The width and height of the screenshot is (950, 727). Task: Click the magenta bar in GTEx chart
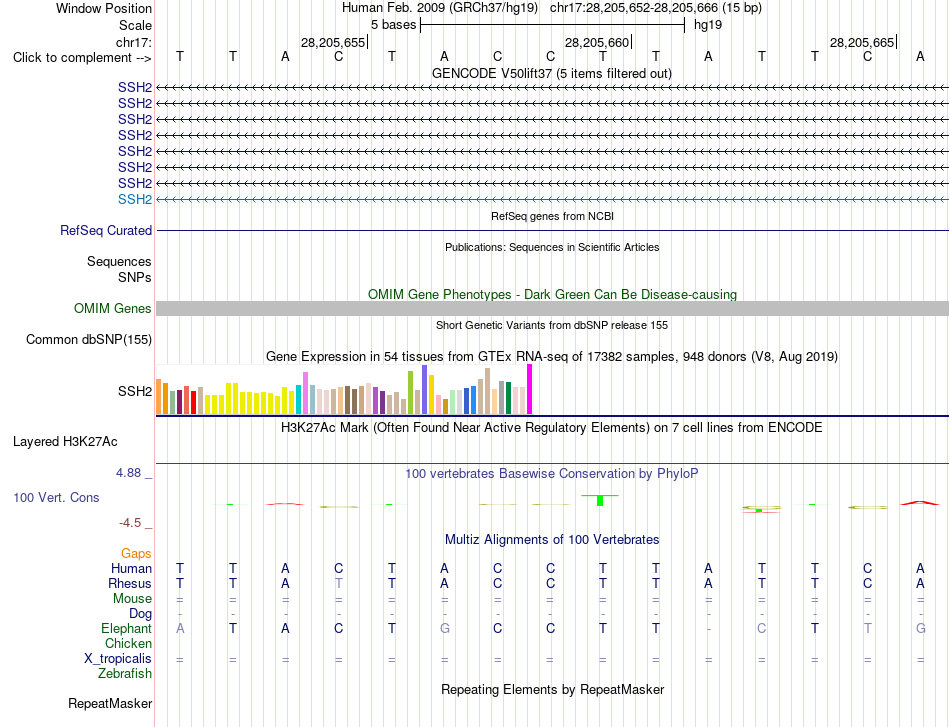(x=530, y=389)
